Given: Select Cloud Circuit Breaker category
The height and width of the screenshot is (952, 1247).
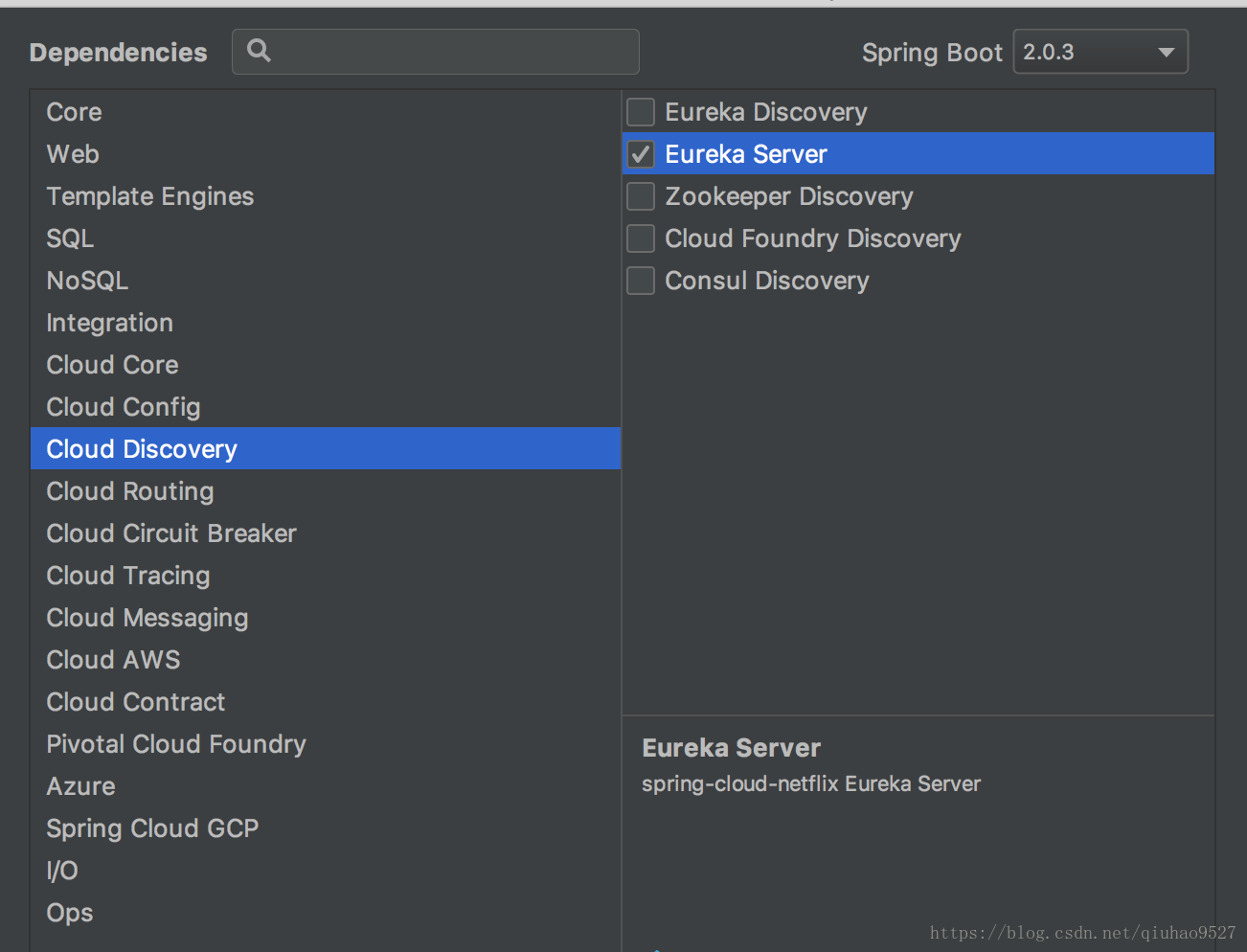Looking at the screenshot, I should click(x=326, y=533).
